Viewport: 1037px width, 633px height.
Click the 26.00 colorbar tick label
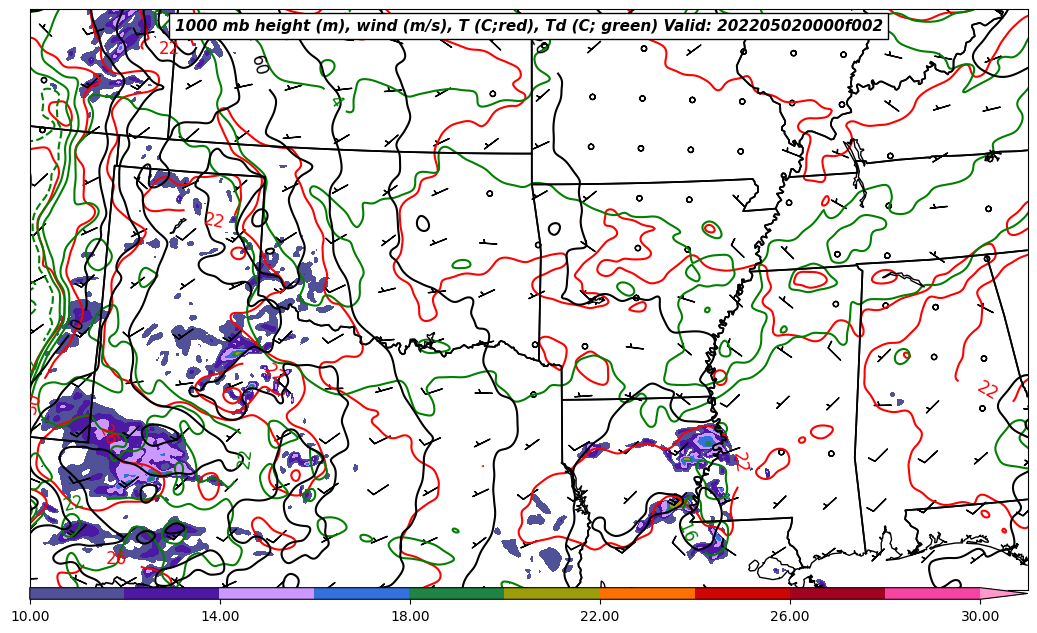click(790, 616)
